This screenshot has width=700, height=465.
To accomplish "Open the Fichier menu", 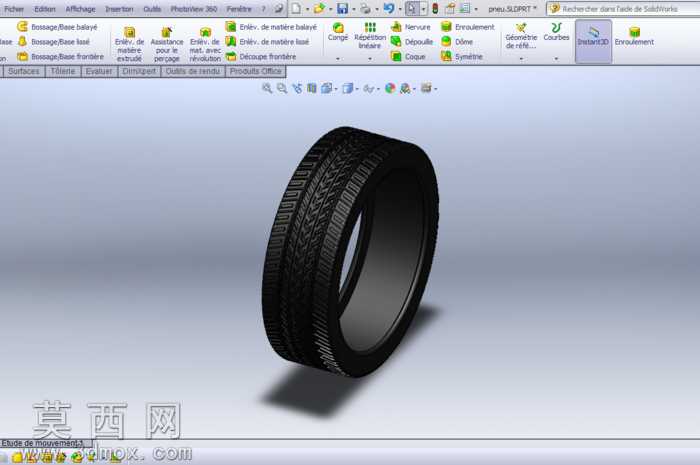I will [x=14, y=9].
